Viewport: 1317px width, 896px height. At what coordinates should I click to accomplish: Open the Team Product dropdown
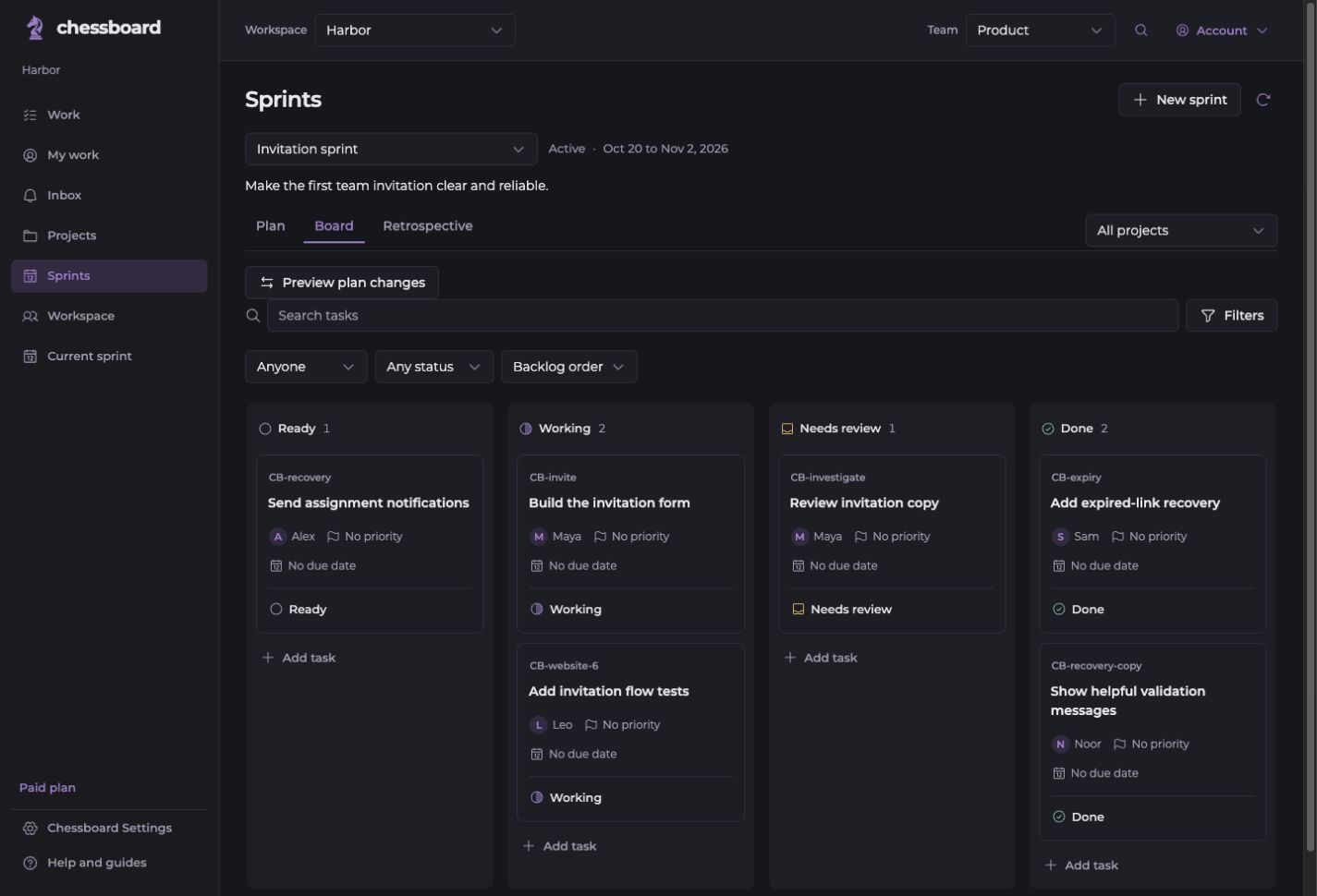tap(1040, 30)
